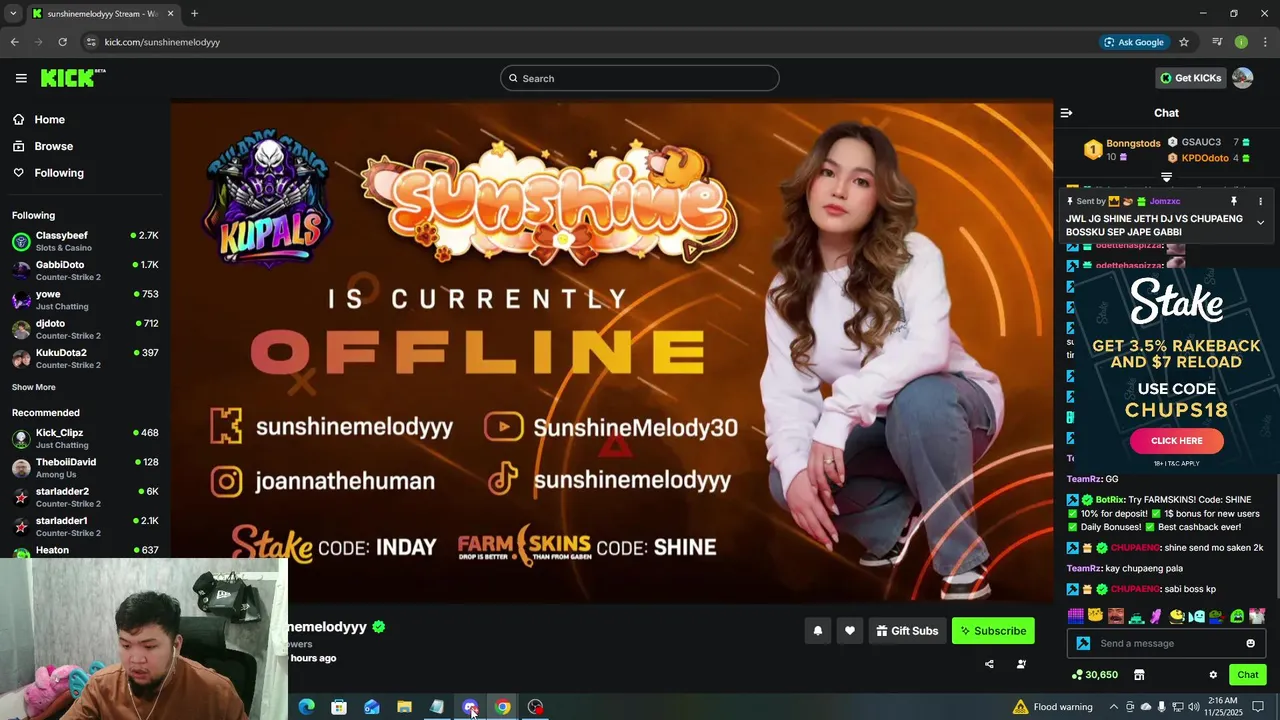
Task: Expand the pinned message chevron
Action: (x=1260, y=223)
